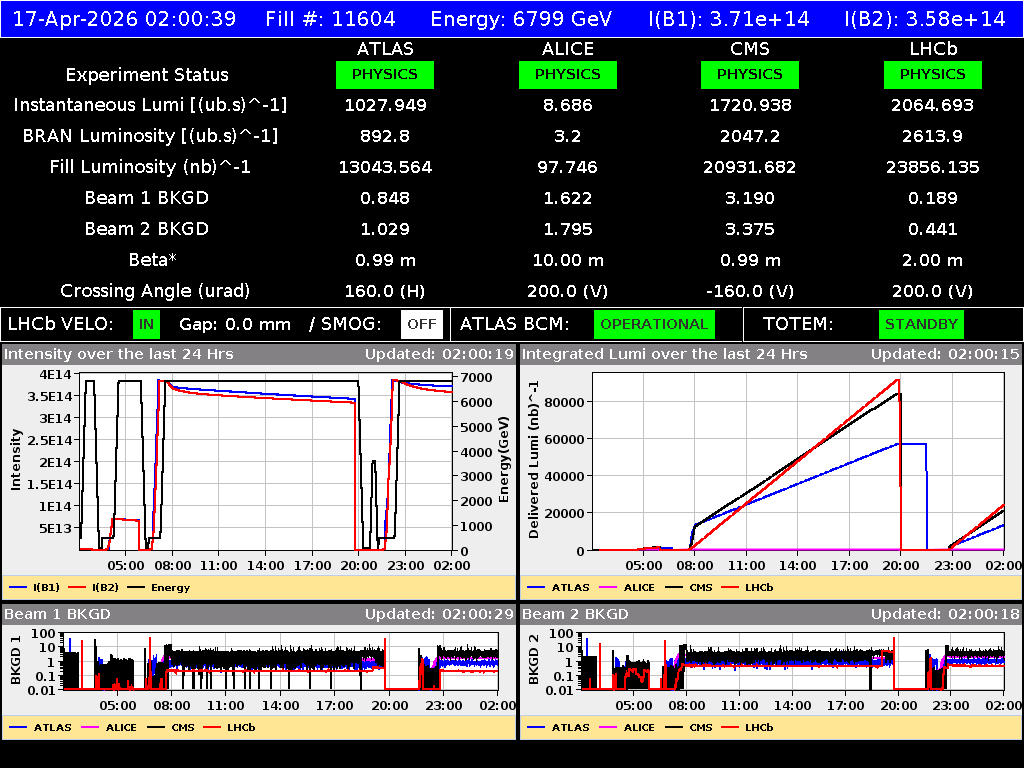The height and width of the screenshot is (768, 1024).
Task: Click the ALICE PHYSICS status indicator
Action: (567, 74)
